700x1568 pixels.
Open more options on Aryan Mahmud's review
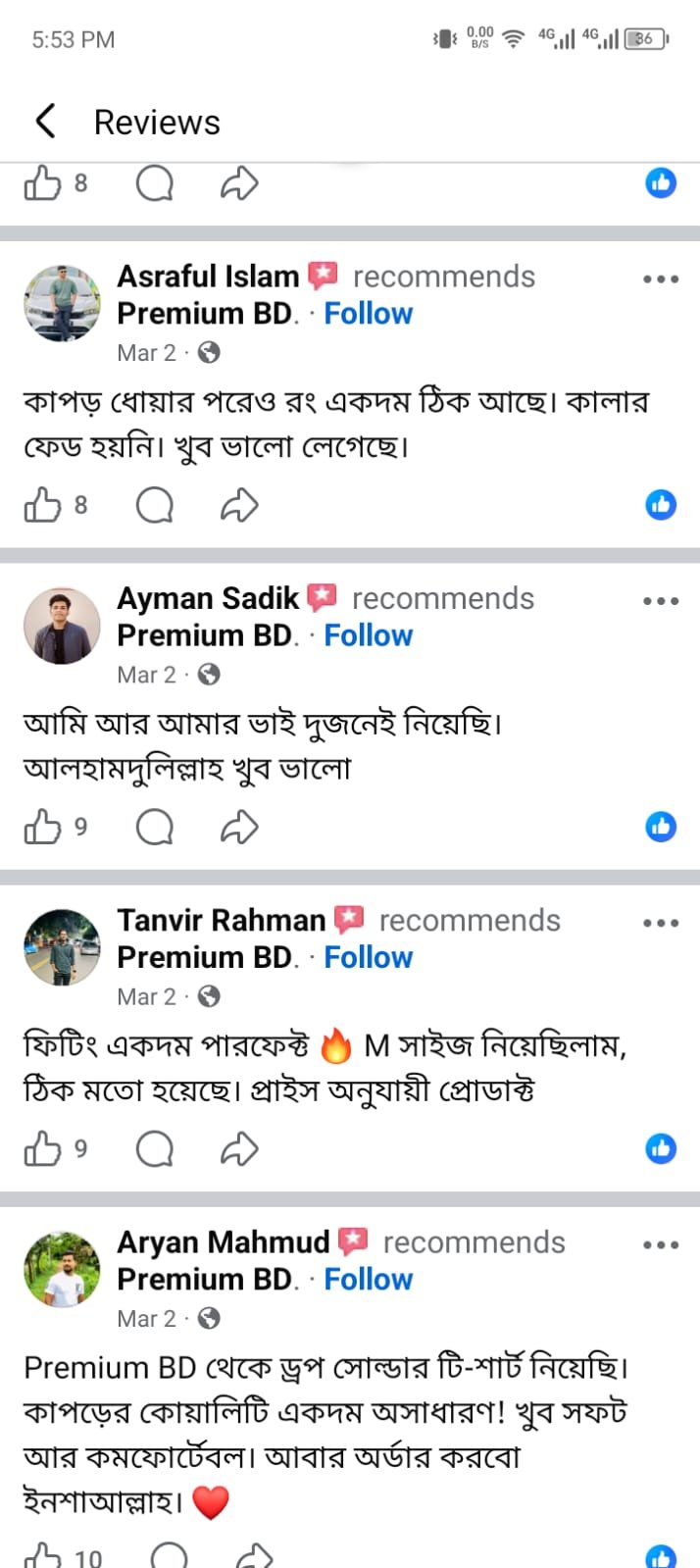tap(661, 1245)
